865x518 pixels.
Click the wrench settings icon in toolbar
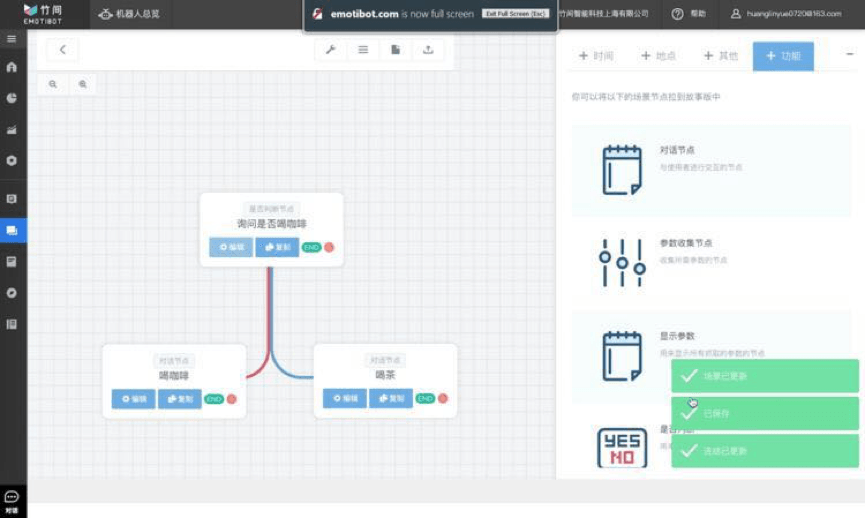(x=331, y=50)
